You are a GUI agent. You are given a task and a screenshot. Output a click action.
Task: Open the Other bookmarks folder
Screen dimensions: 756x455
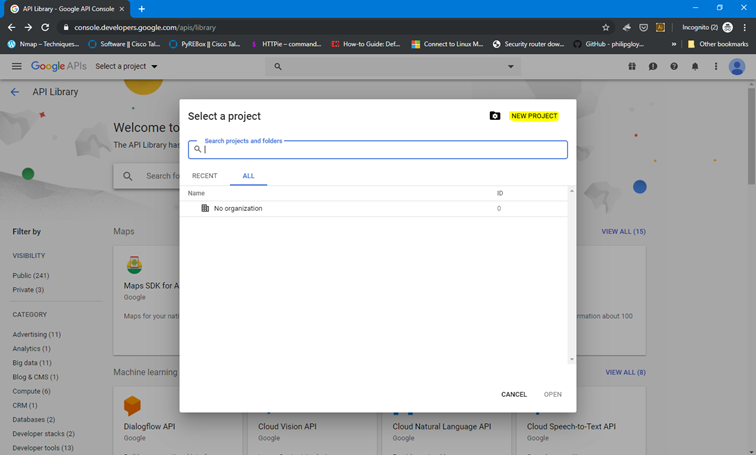(718, 44)
